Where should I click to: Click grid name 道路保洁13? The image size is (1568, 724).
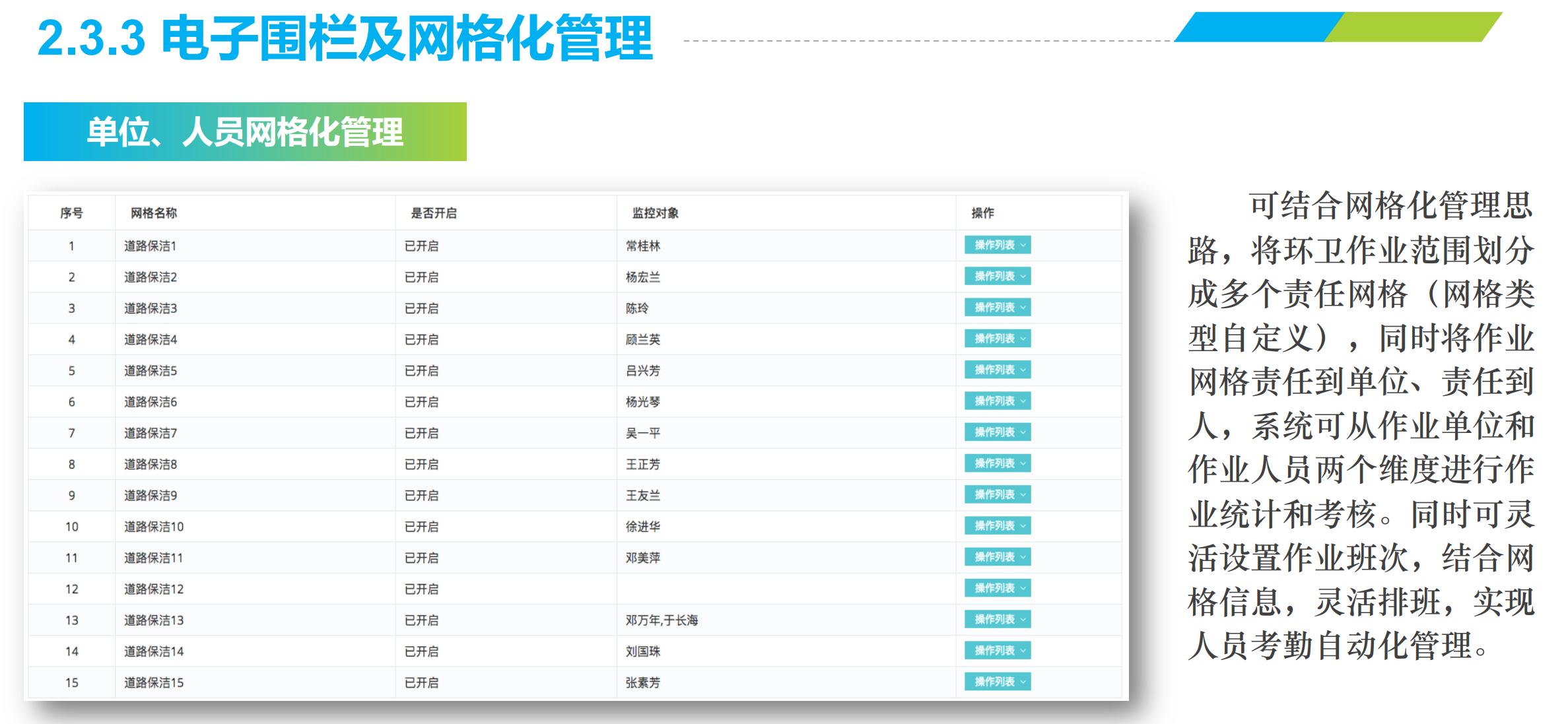coord(154,620)
